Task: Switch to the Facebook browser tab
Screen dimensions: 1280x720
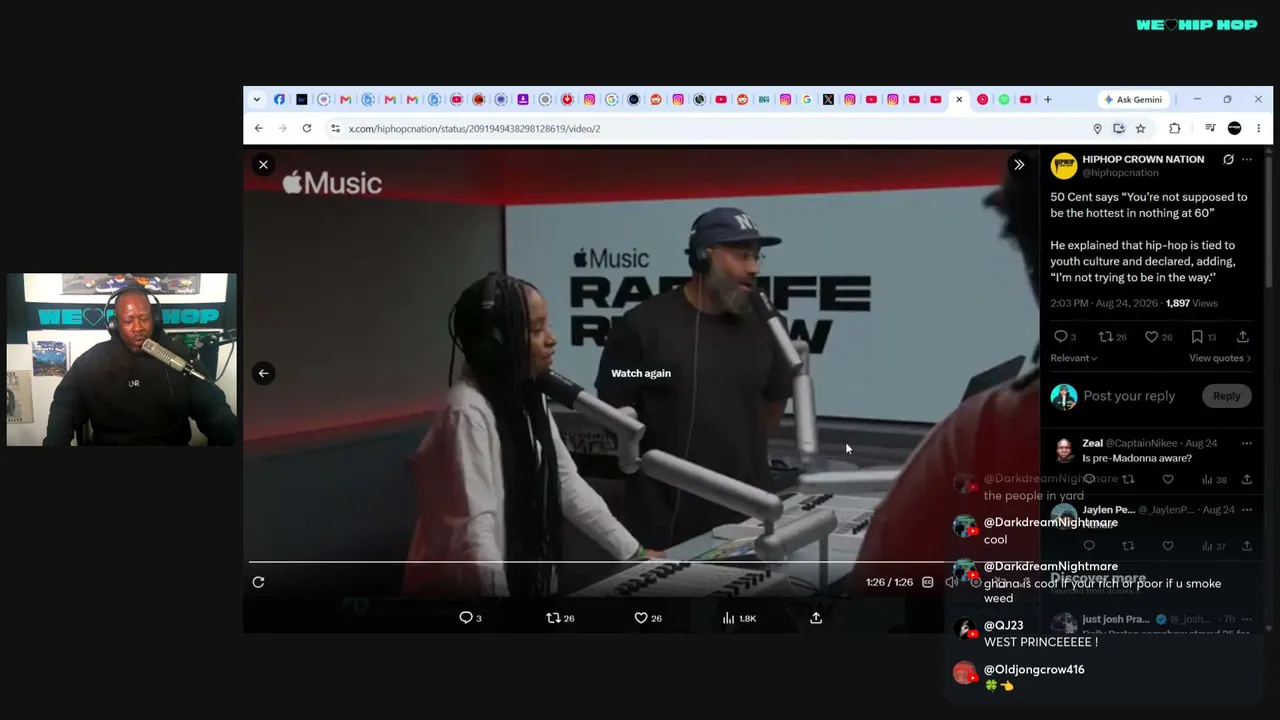Action: pyautogui.click(x=279, y=100)
